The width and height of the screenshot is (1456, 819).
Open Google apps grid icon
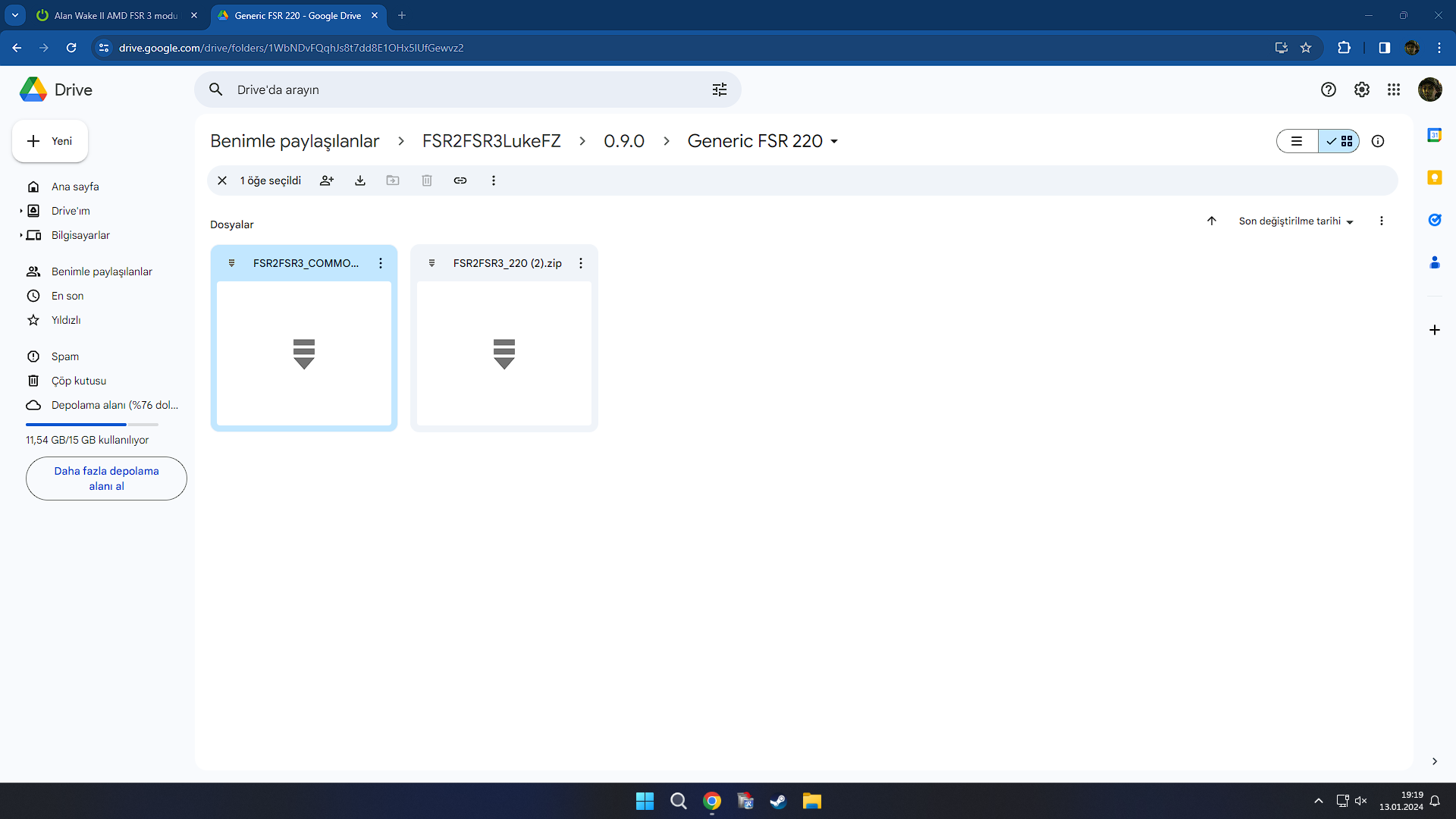tap(1394, 89)
